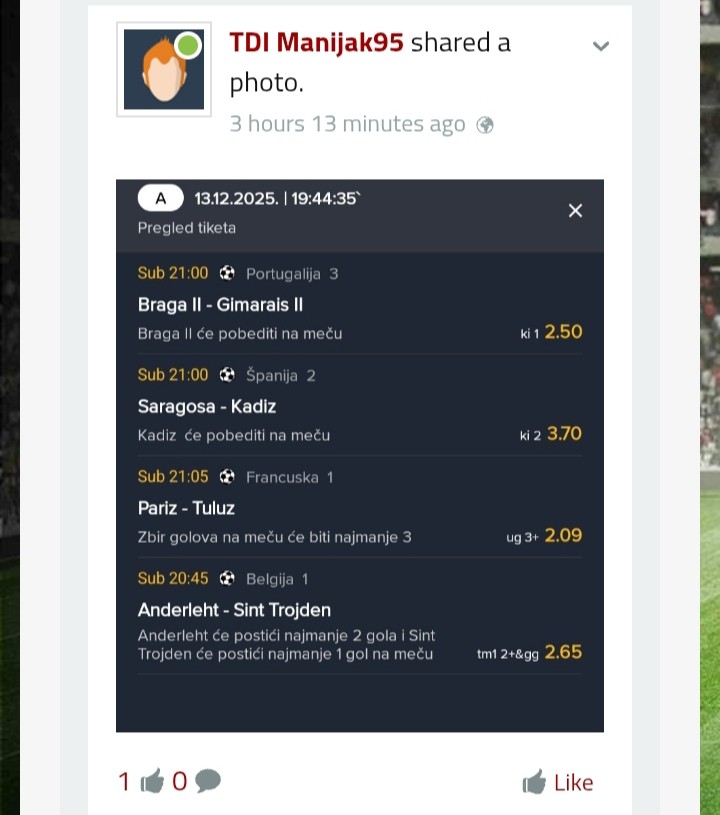This screenshot has width=720, height=815.
Task: Click the thumbs-up likes count icon
Action: (152, 782)
